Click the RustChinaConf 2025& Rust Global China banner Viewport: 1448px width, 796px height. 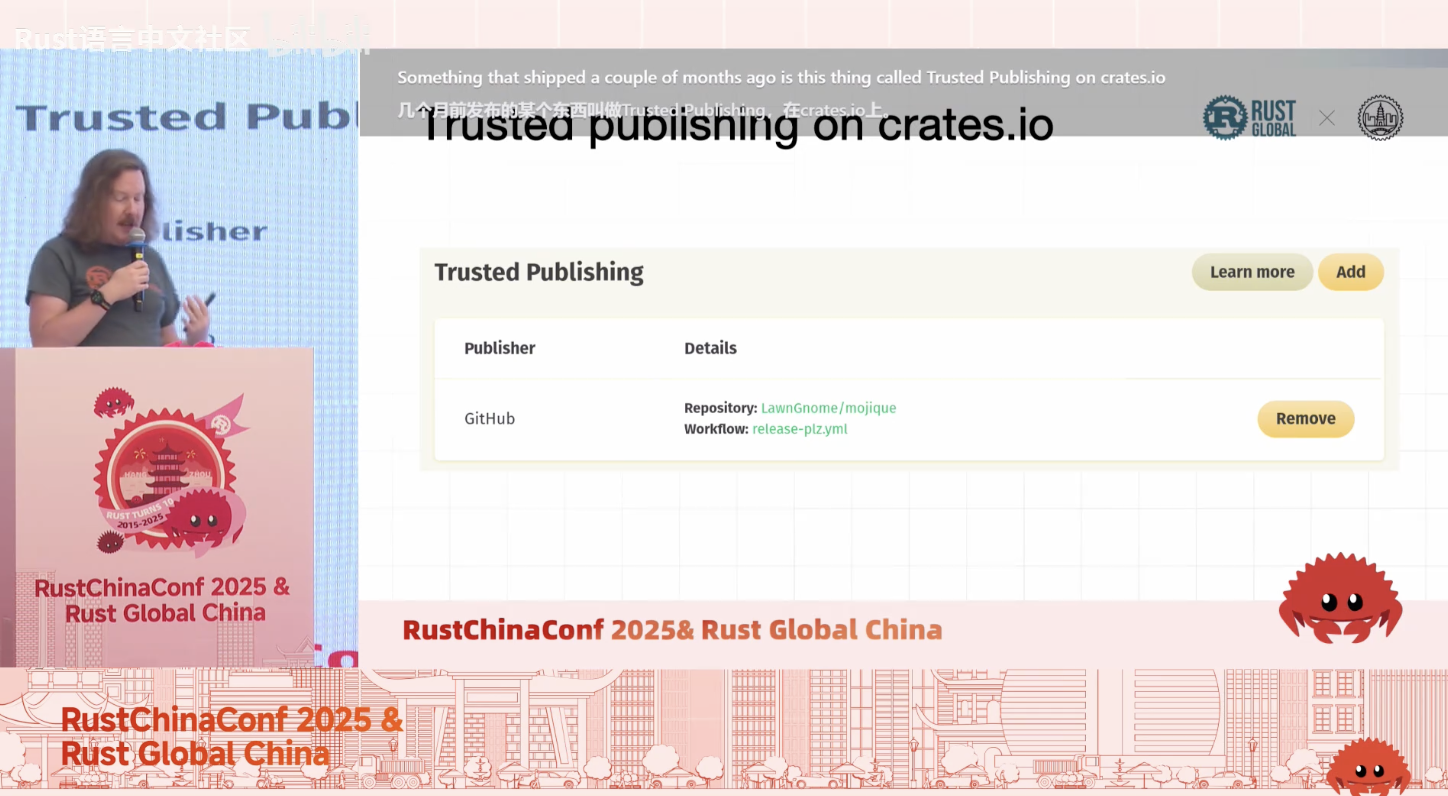(672, 630)
